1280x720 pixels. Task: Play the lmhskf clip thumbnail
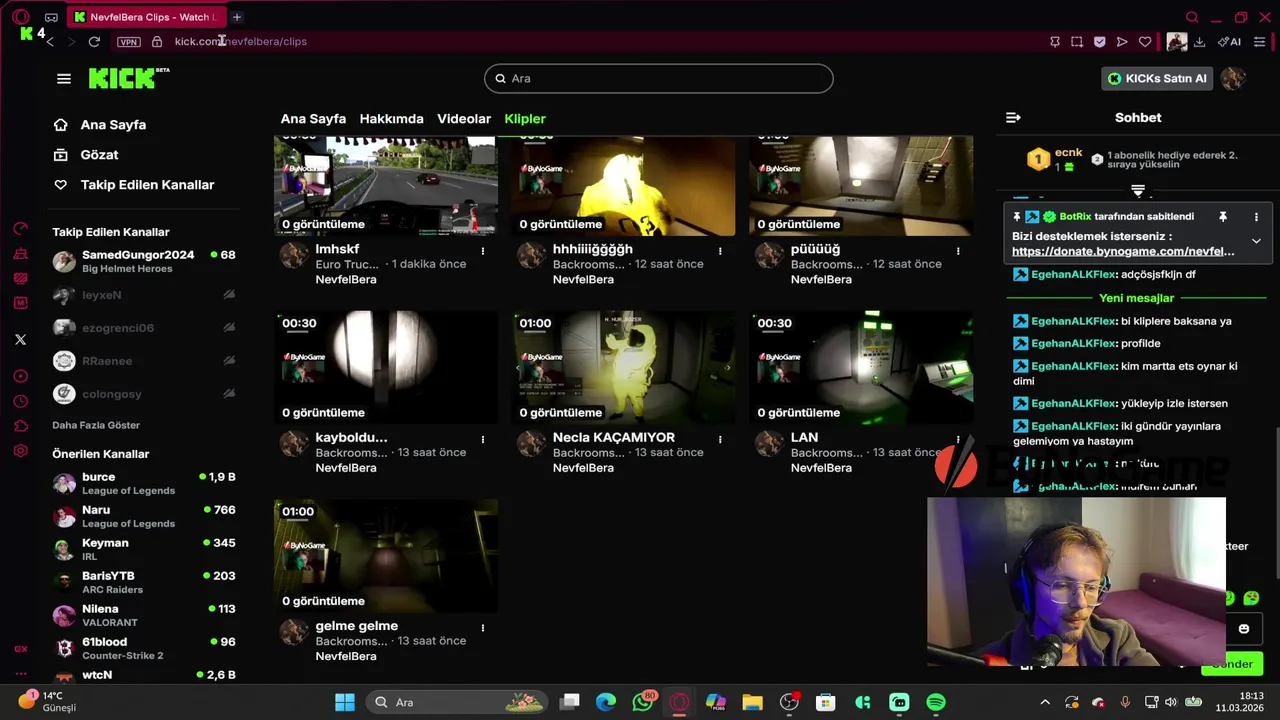coord(386,186)
